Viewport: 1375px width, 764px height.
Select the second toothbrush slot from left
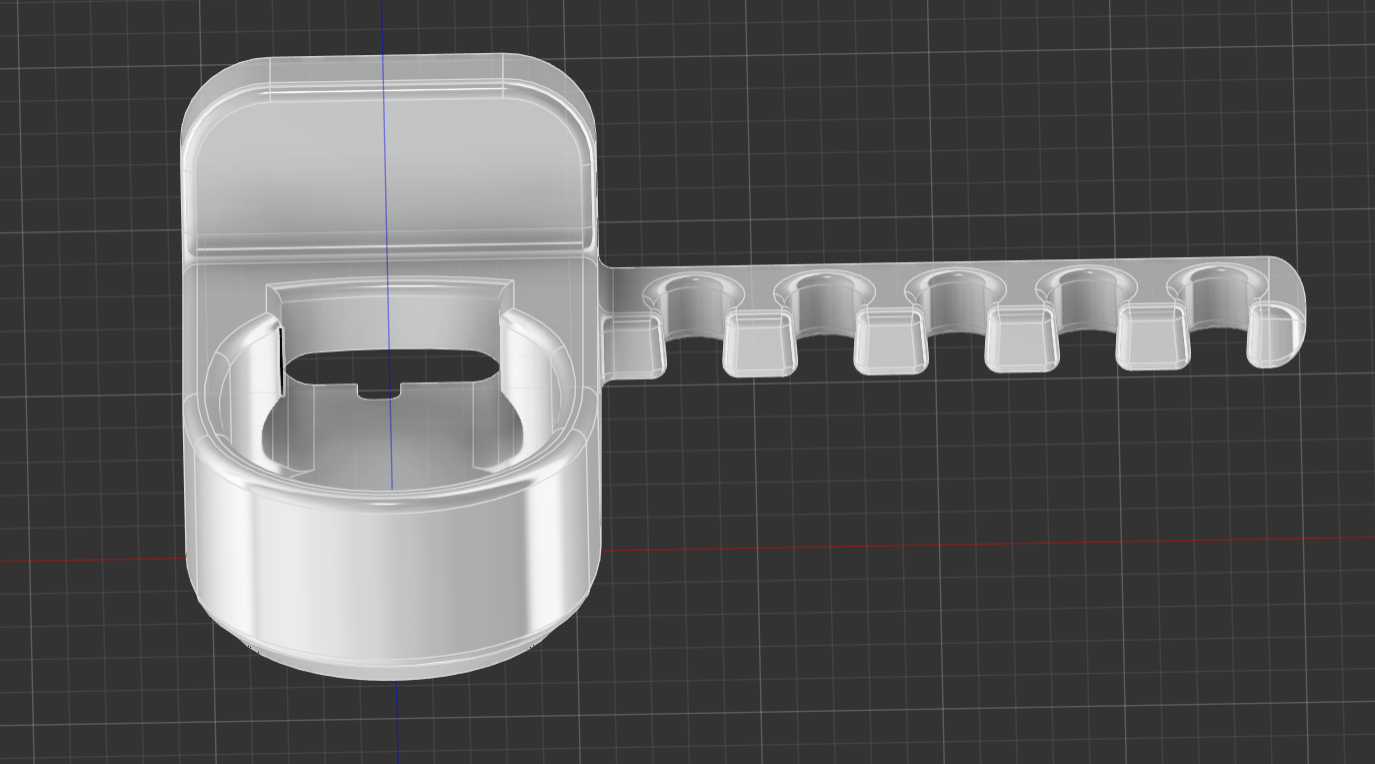pyautogui.click(x=825, y=298)
